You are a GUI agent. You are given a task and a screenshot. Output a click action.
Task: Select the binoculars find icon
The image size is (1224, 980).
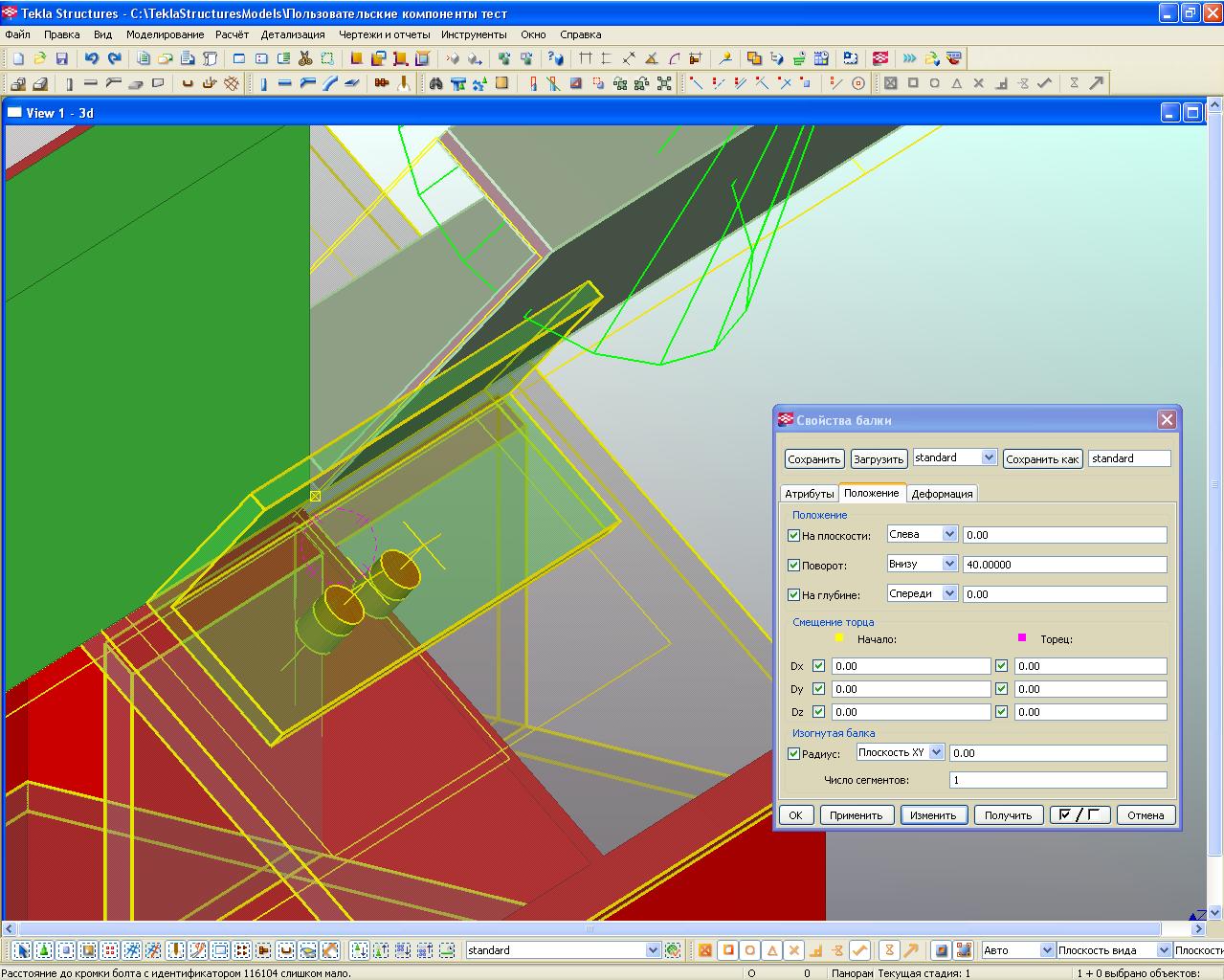tap(436, 83)
